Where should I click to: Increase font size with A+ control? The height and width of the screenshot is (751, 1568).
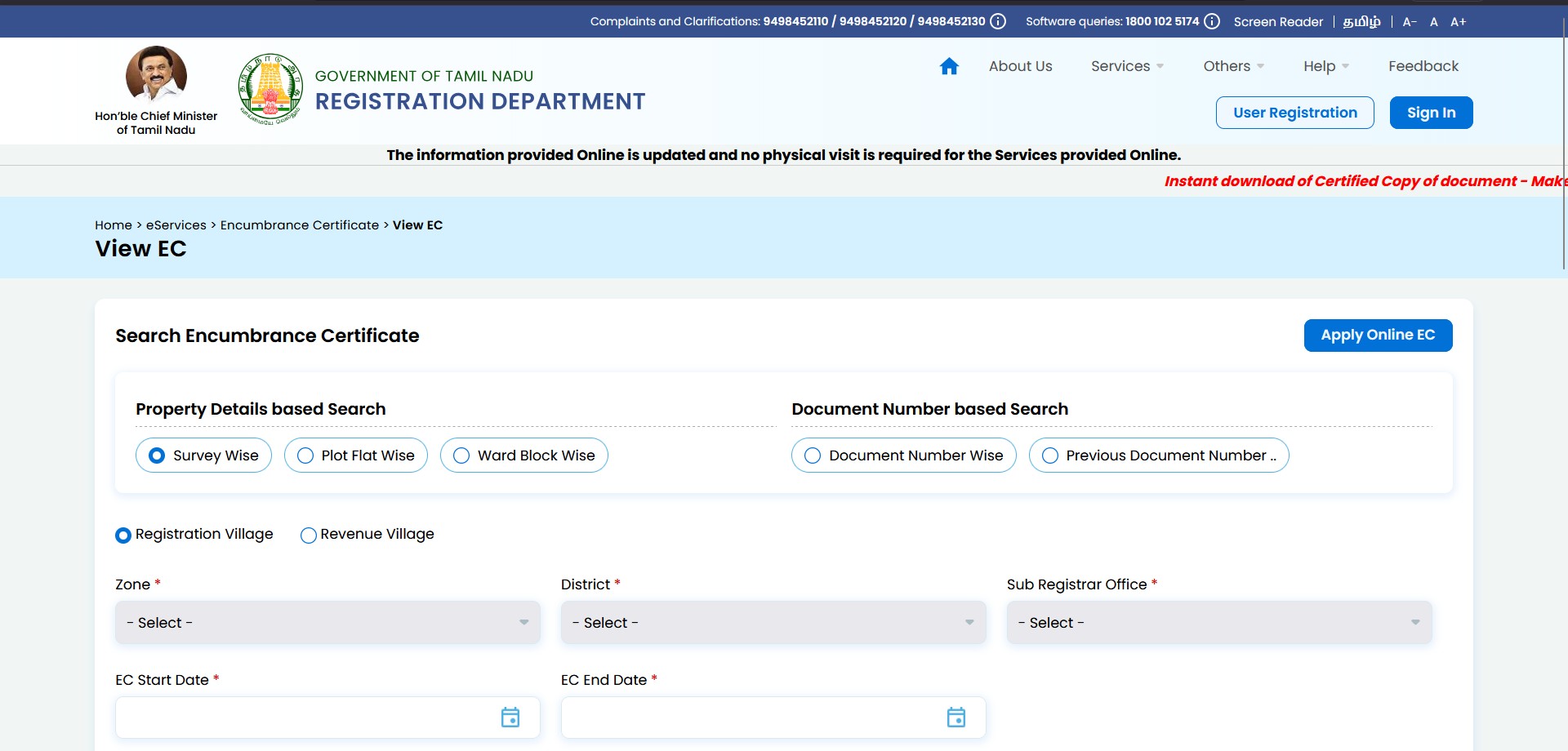[1458, 22]
